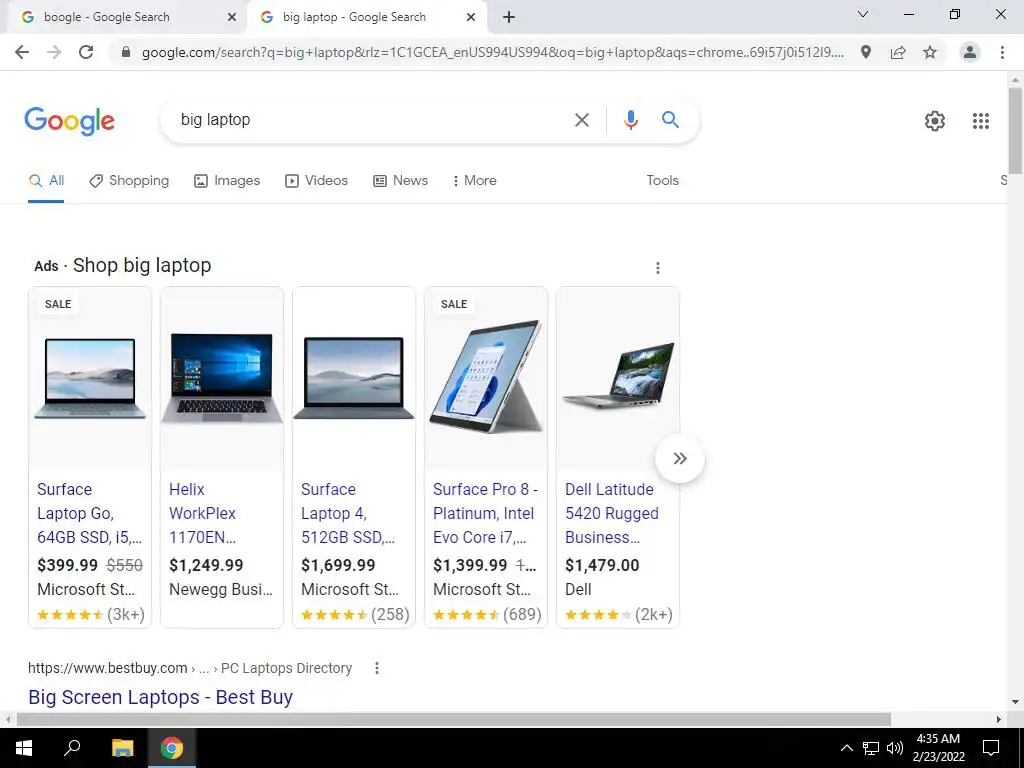Open Google quick settings gear
This screenshot has height=768, width=1024.
[935, 121]
